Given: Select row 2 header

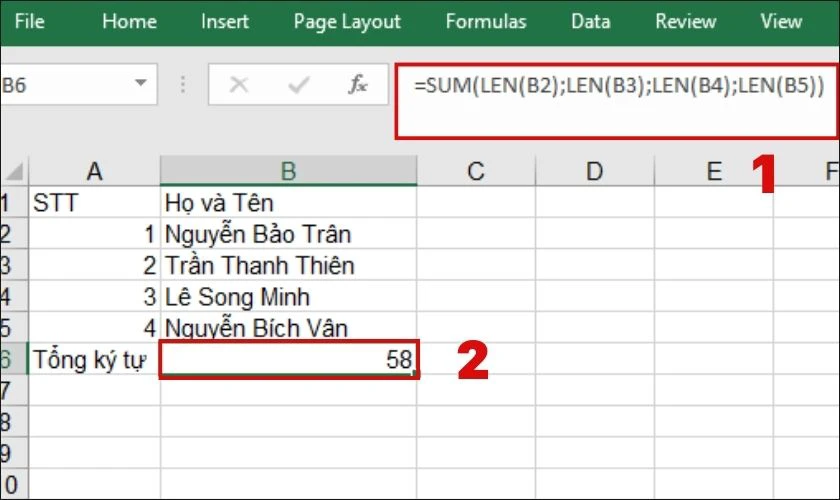Looking at the screenshot, I should 13,234.
